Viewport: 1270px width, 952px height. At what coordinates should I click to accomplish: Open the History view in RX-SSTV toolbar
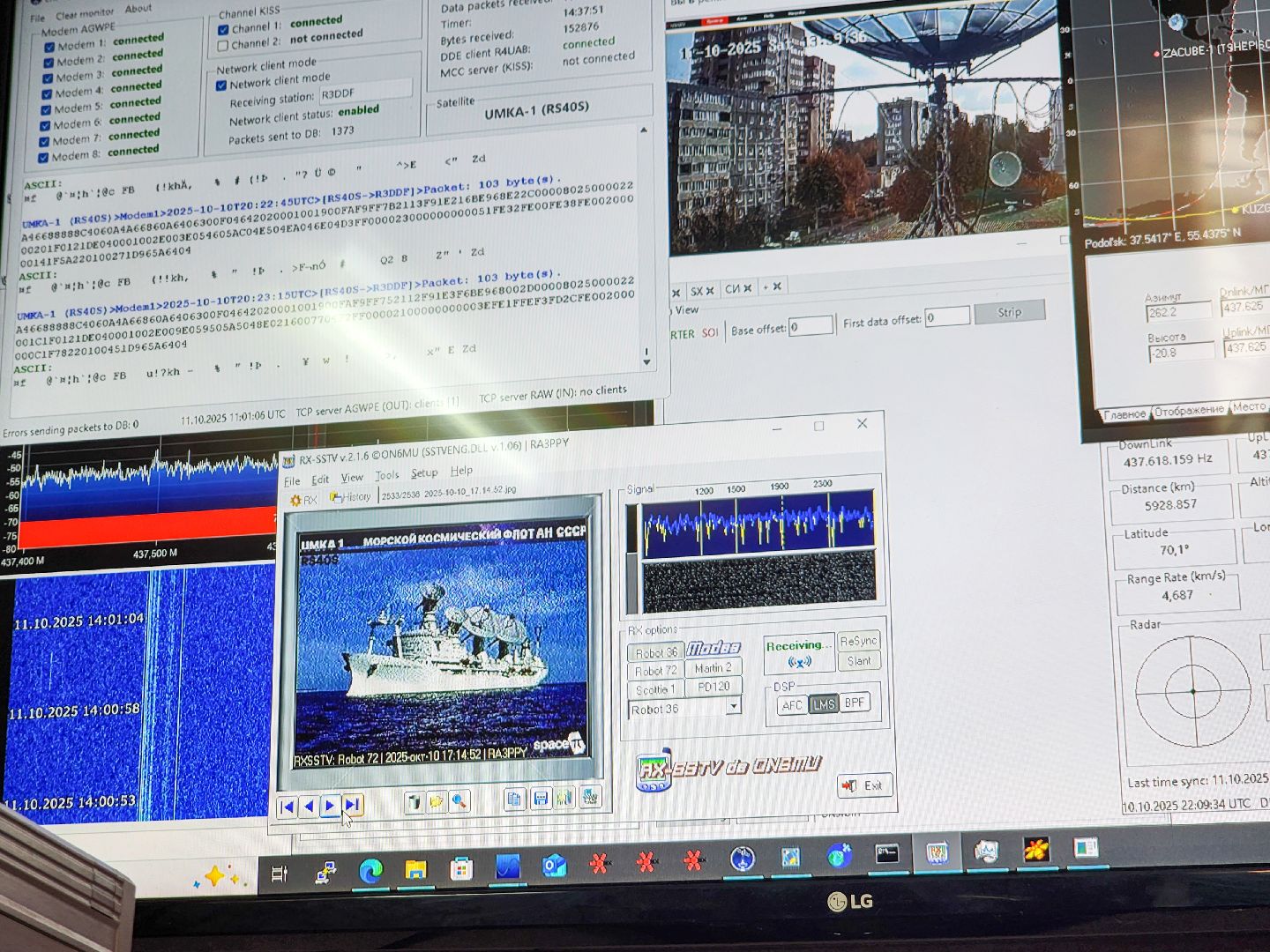[x=350, y=497]
